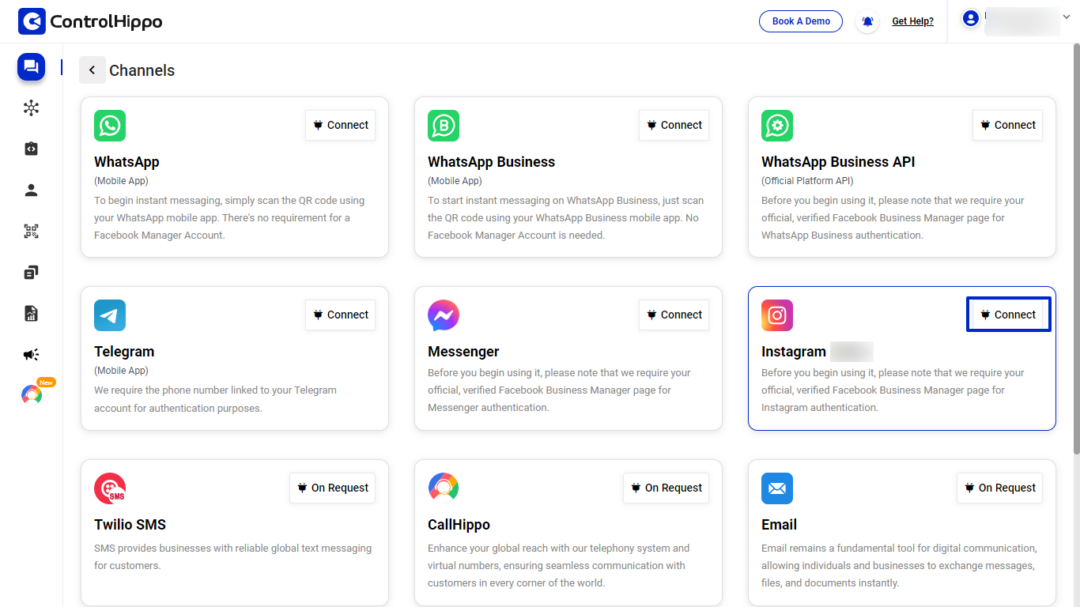The height and width of the screenshot is (607, 1080).
Task: Click On Request for Twilio SMS
Action: (332, 488)
